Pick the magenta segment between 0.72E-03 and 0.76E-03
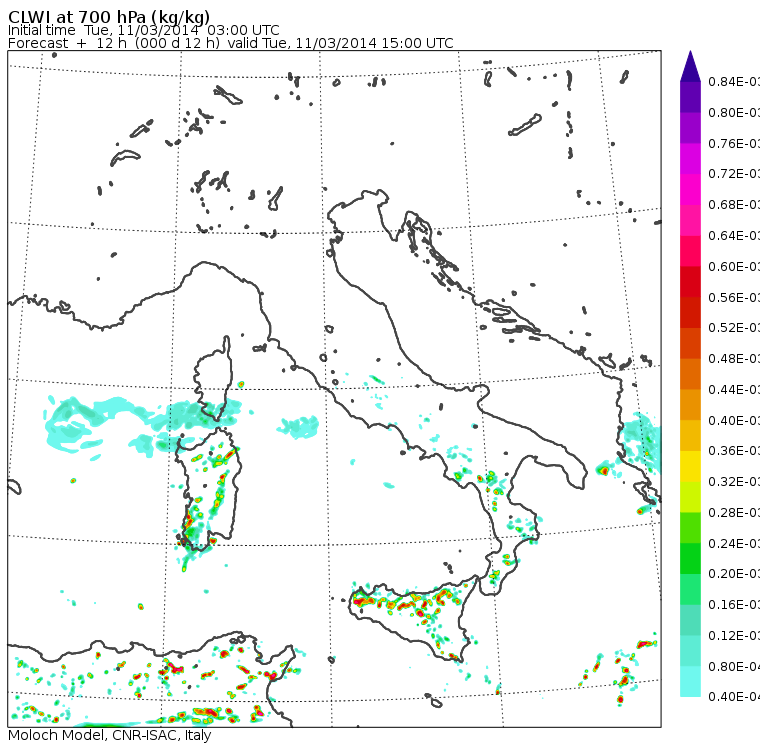The height and width of the screenshot is (749, 760). 690,159
